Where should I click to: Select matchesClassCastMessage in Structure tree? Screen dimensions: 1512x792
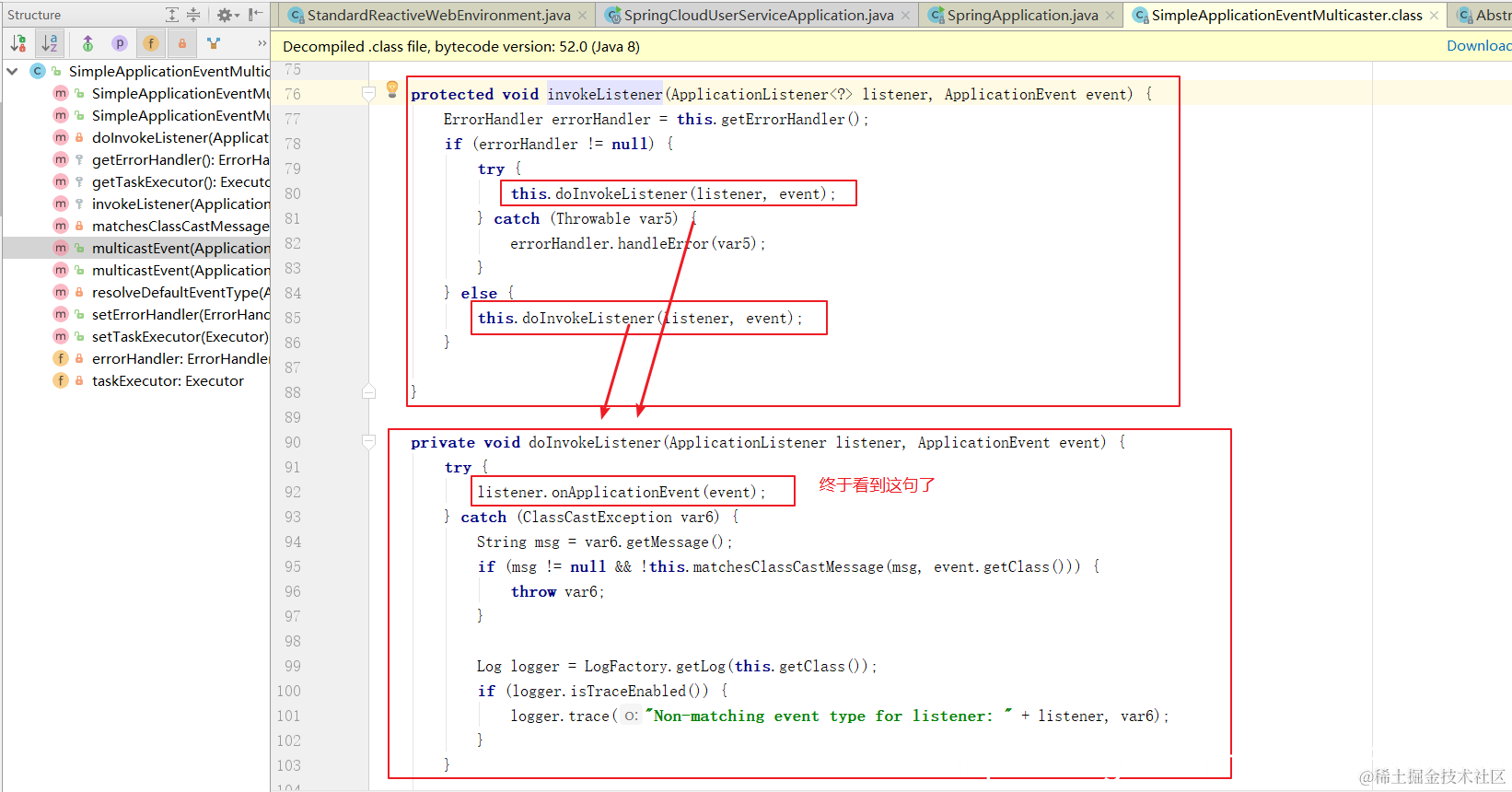(180, 226)
